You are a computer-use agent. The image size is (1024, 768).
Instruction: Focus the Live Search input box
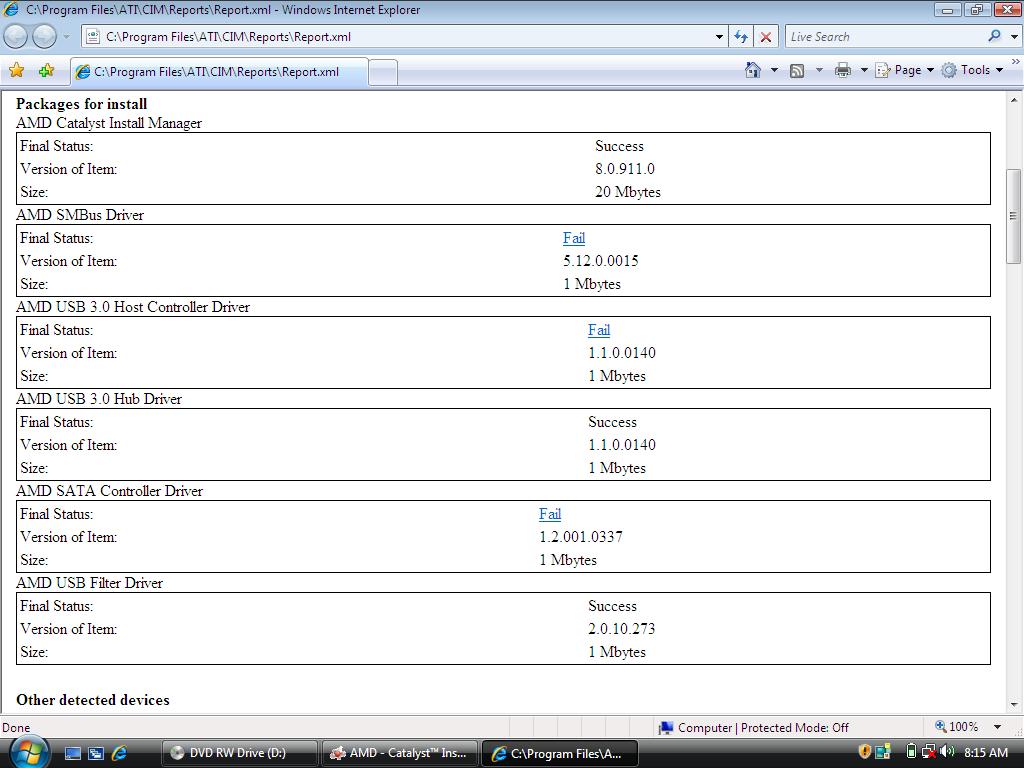885,37
